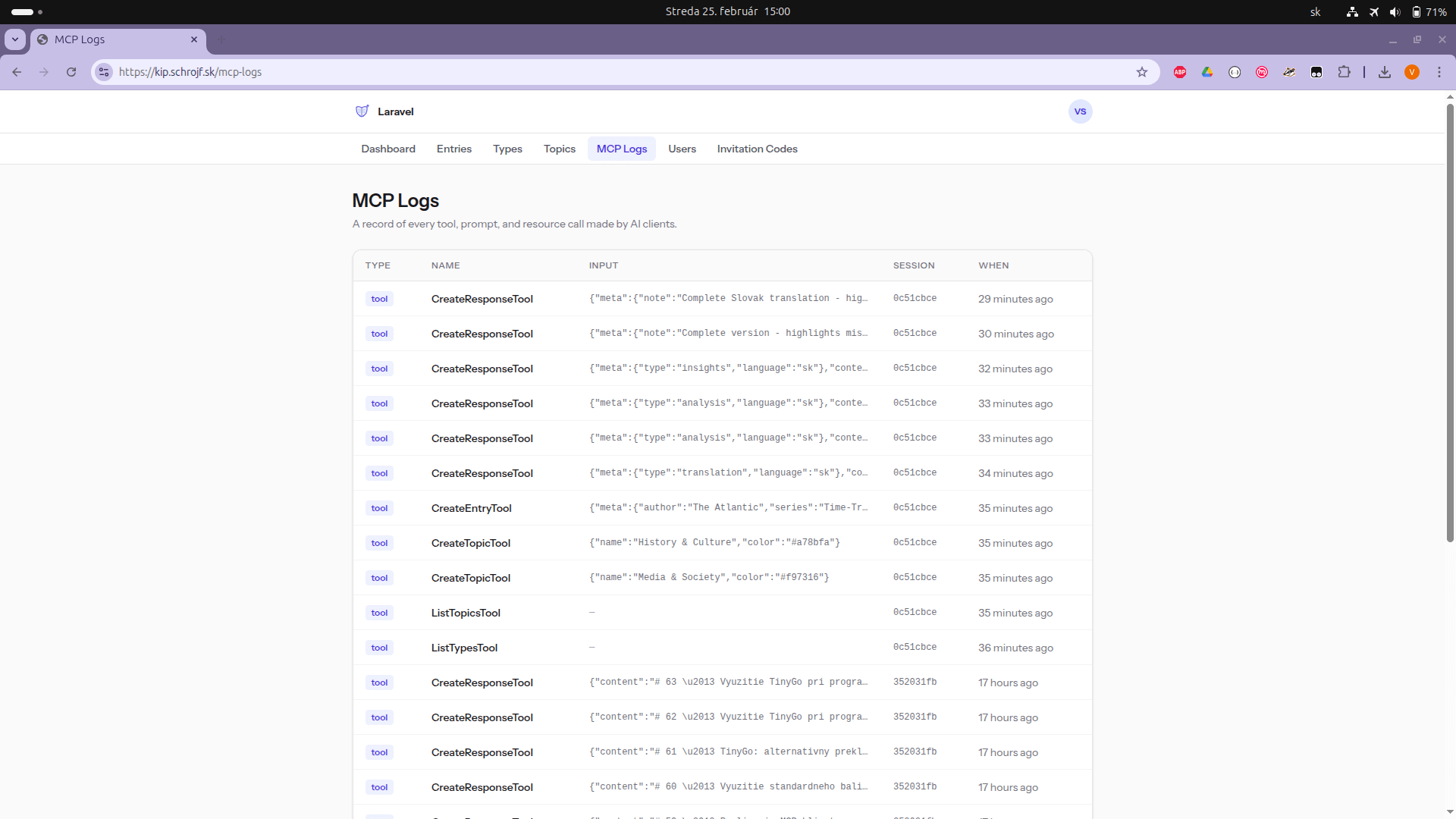Click the NAME column header

[x=446, y=265]
